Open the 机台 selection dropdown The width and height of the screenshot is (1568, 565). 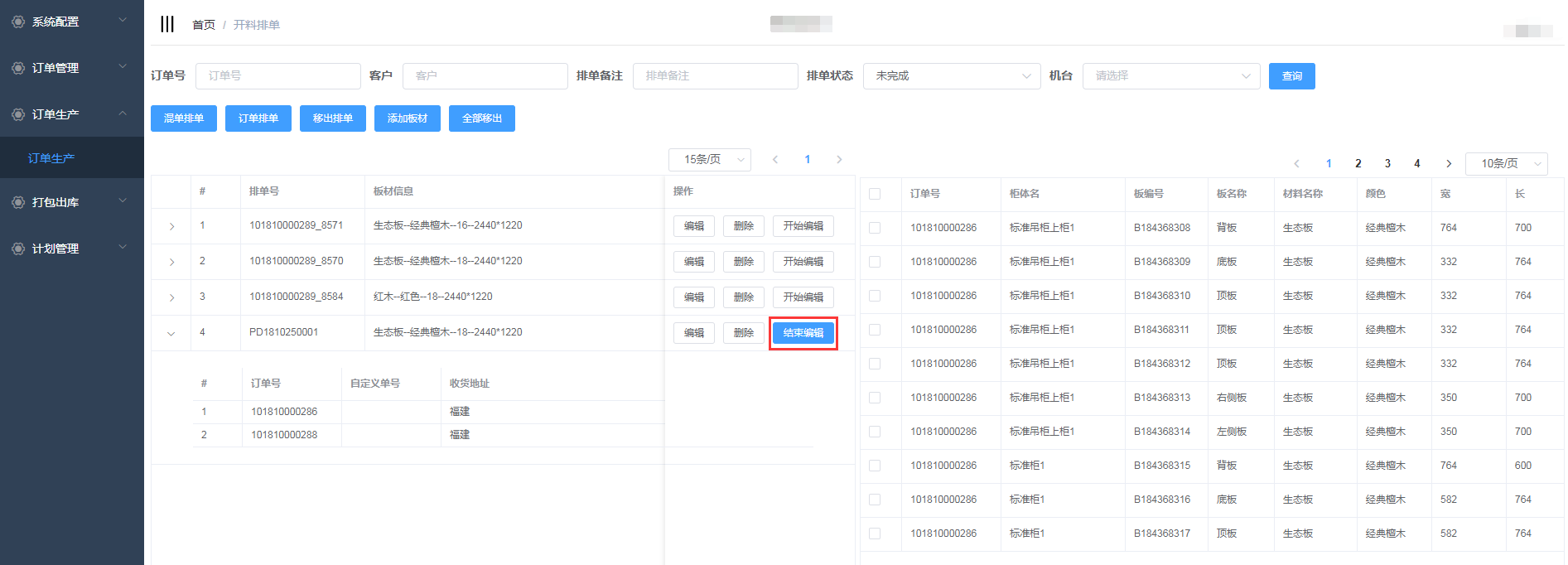1170,76
